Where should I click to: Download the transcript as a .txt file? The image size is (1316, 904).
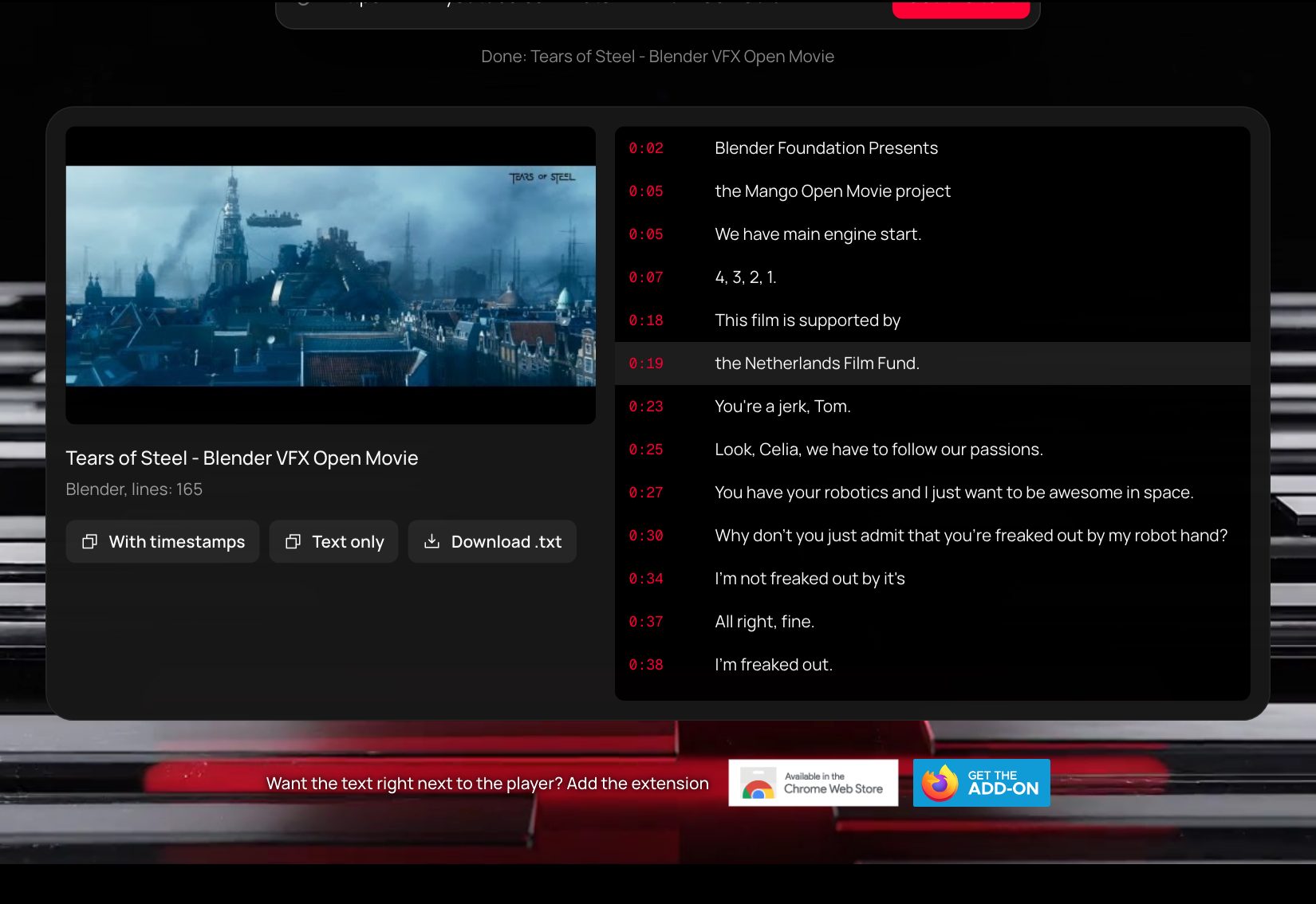pyautogui.click(x=492, y=542)
